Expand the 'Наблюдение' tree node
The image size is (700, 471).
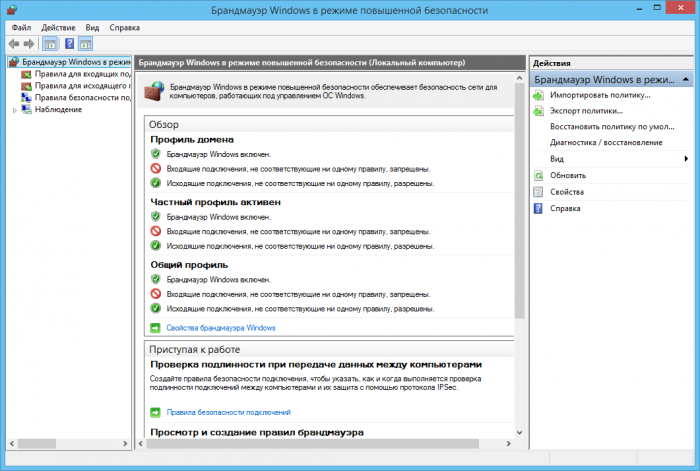(15, 110)
